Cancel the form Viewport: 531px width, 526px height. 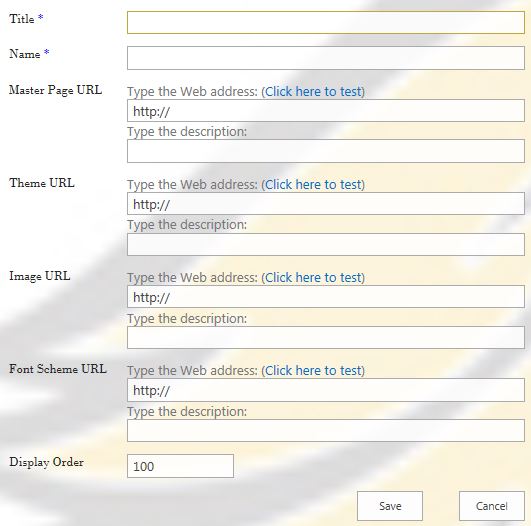pos(492,506)
